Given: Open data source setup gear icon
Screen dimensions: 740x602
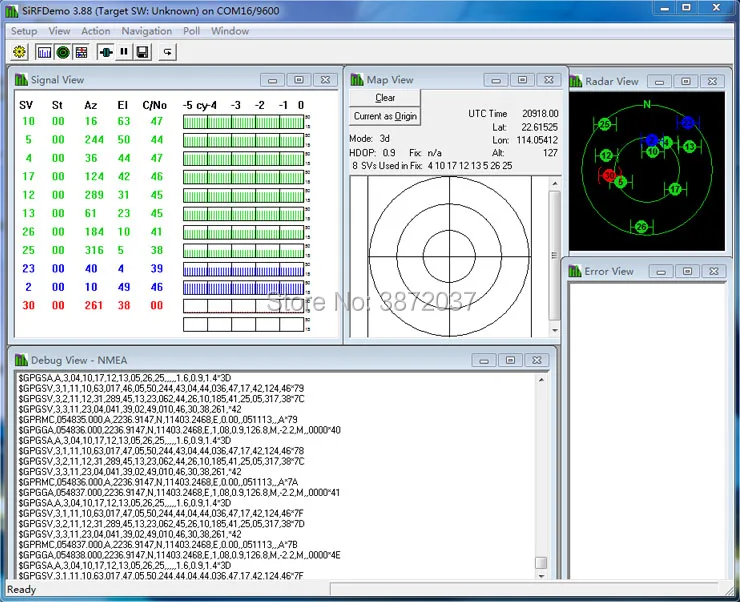Looking at the screenshot, I should tap(19, 52).
